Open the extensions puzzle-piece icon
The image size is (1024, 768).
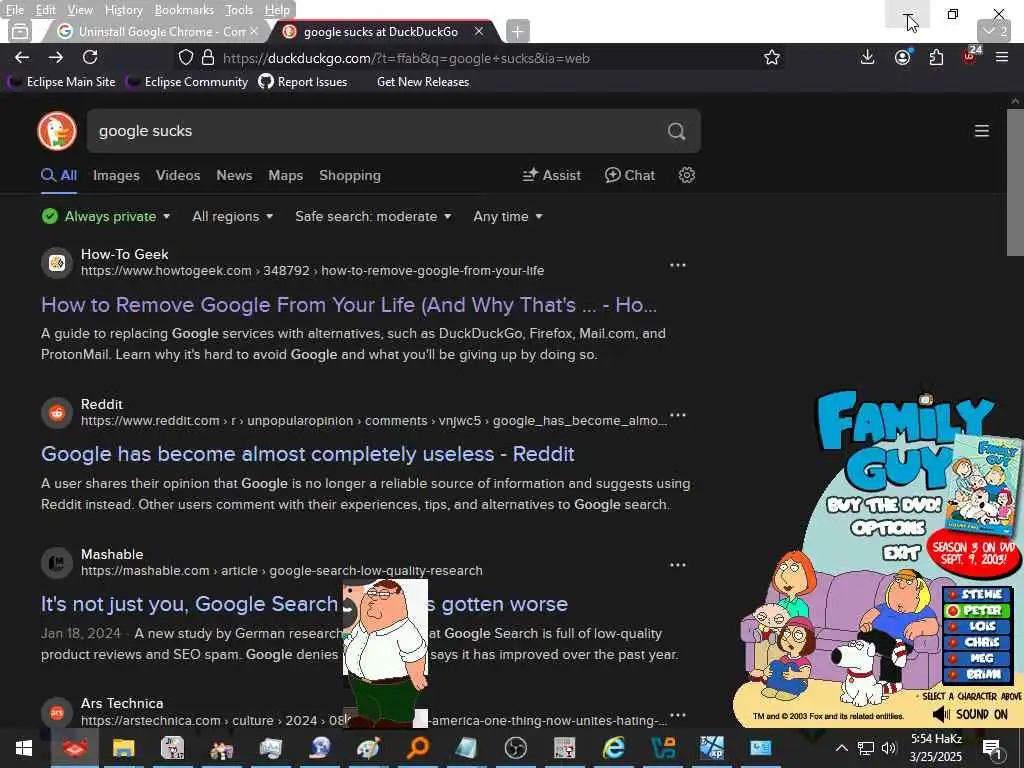[936, 57]
